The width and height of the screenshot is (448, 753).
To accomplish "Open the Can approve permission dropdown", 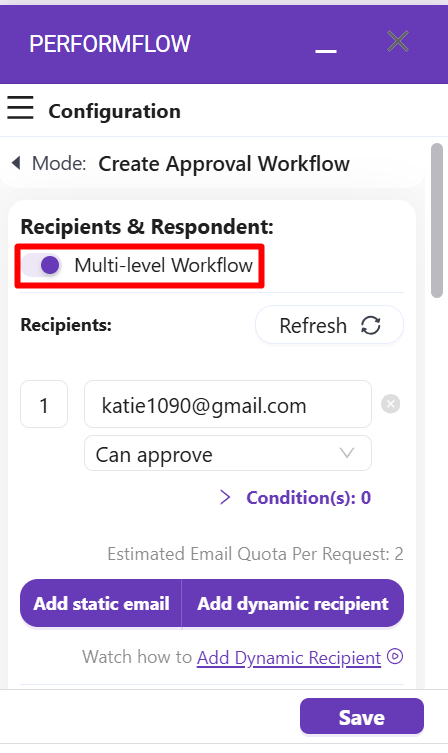I will pos(228,453).
